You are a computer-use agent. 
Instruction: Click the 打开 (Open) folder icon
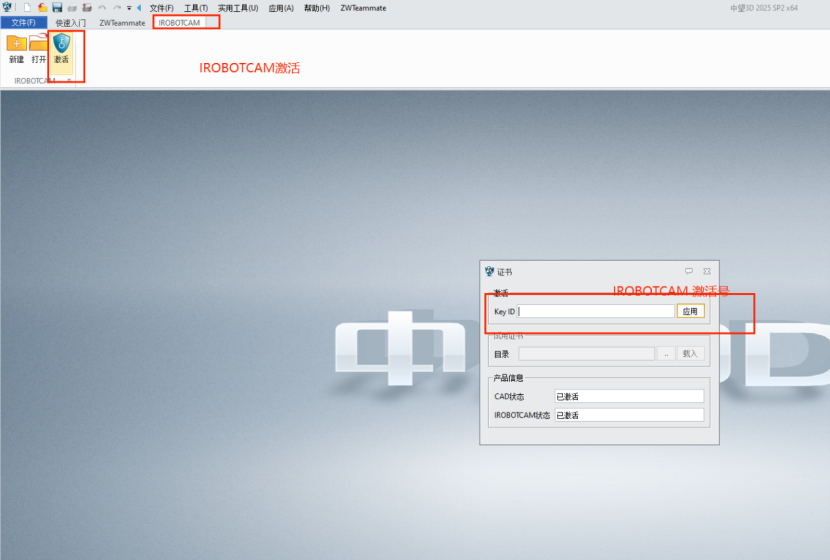39,43
